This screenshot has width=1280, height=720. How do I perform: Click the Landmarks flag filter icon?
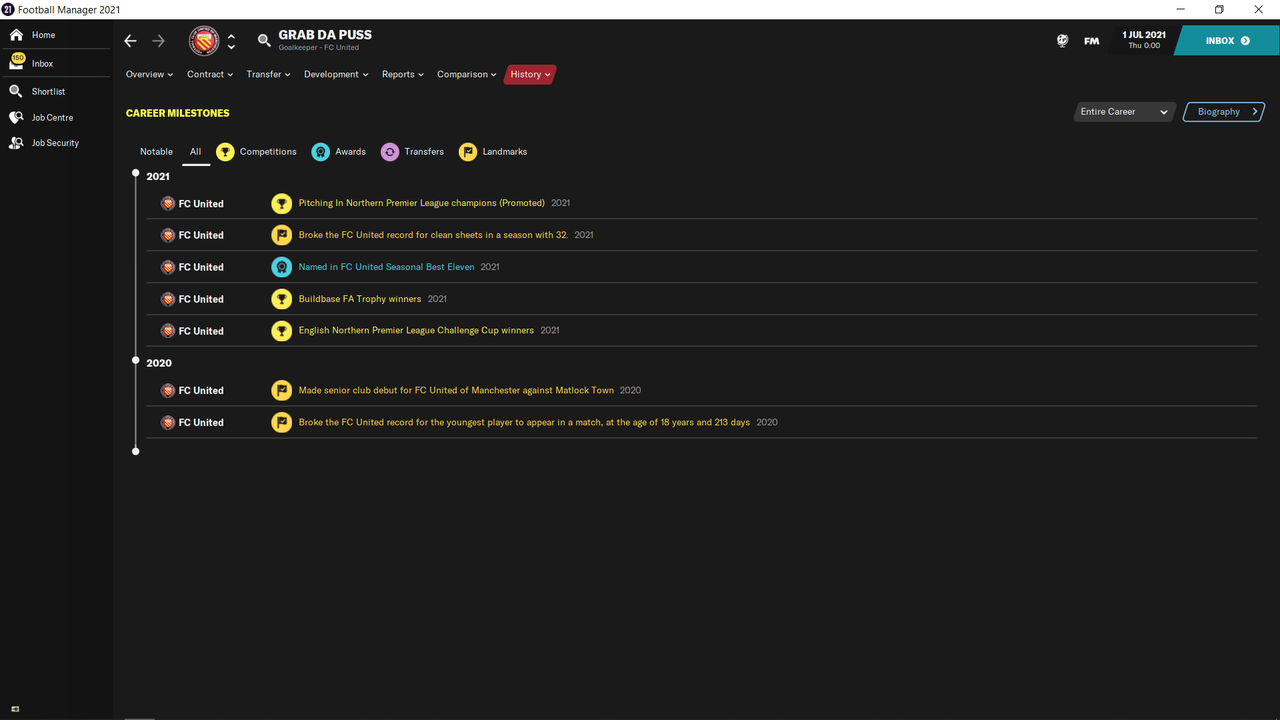(468, 152)
